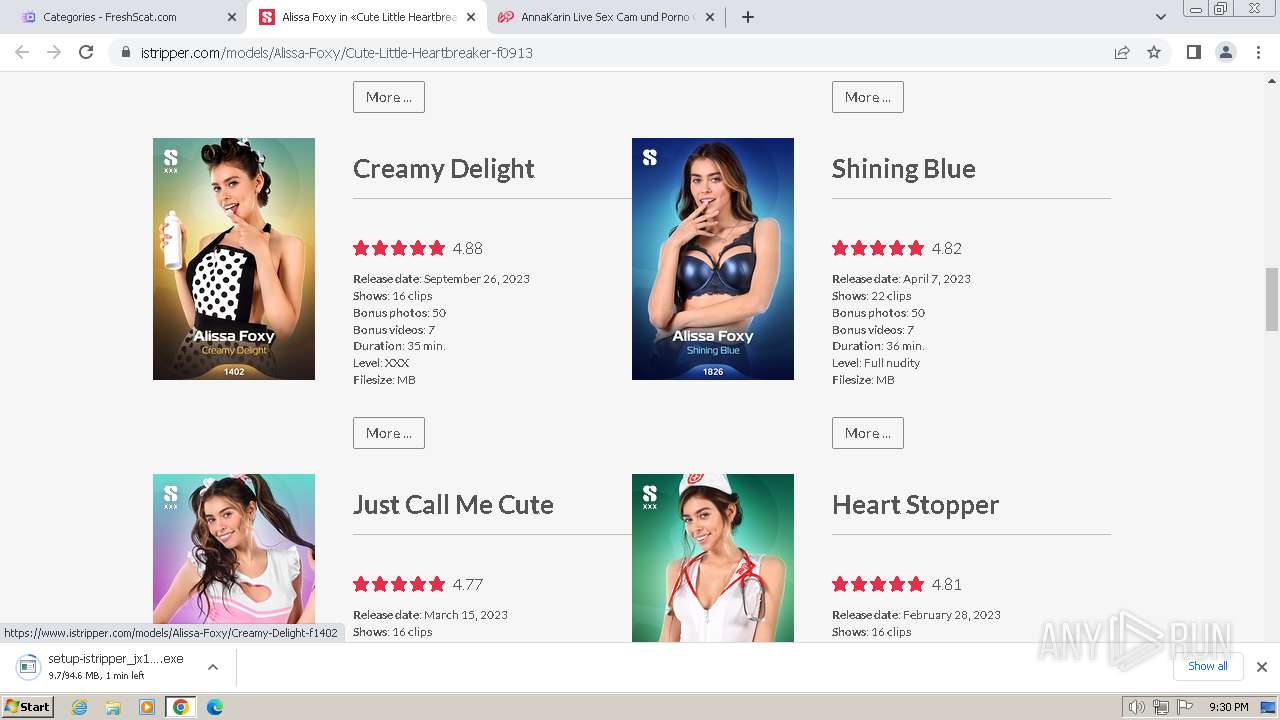1280x720 pixels.
Task: Click the Shining Blue star rating
Action: pos(878,248)
